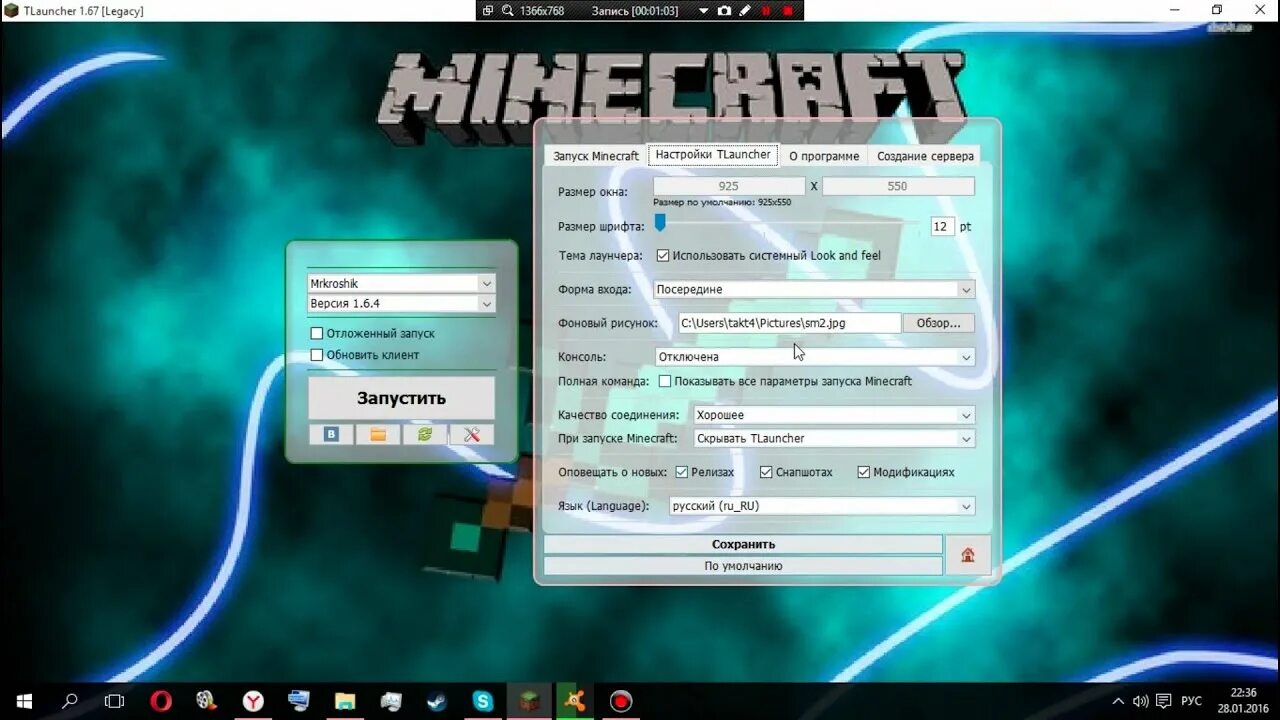The height and width of the screenshot is (720, 1280).
Task: Open the 'Качество соединения' dropdown
Action: click(834, 415)
